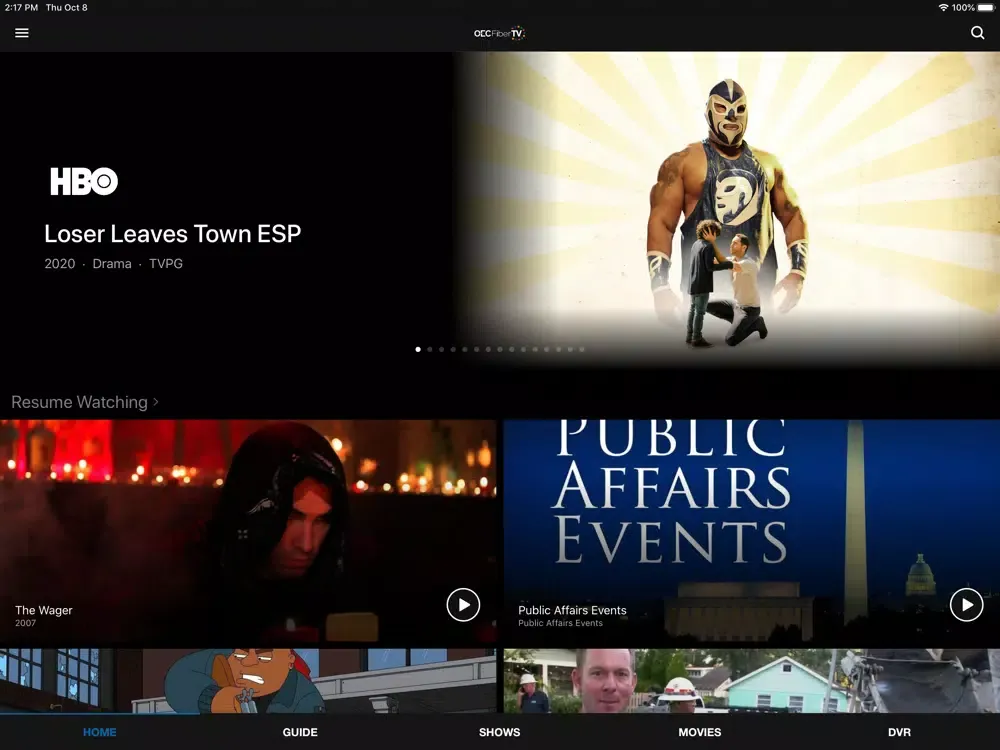Open the thumbnail showing workers in hard hats
This screenshot has height=750, width=1000.
752,680
